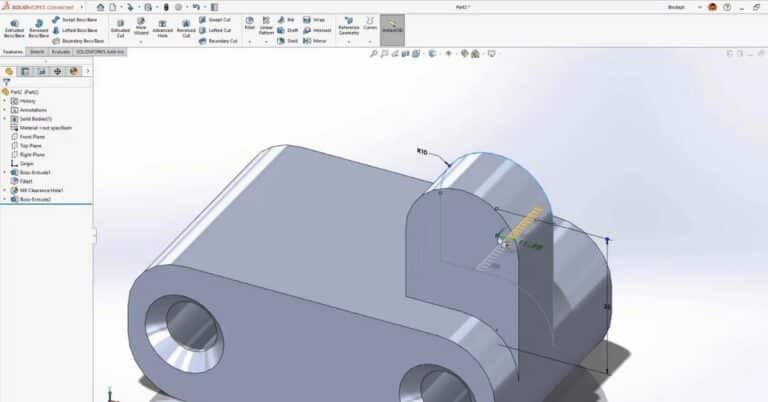Switch to the Evaluate tab
This screenshot has width=768, height=402.
coord(61,51)
